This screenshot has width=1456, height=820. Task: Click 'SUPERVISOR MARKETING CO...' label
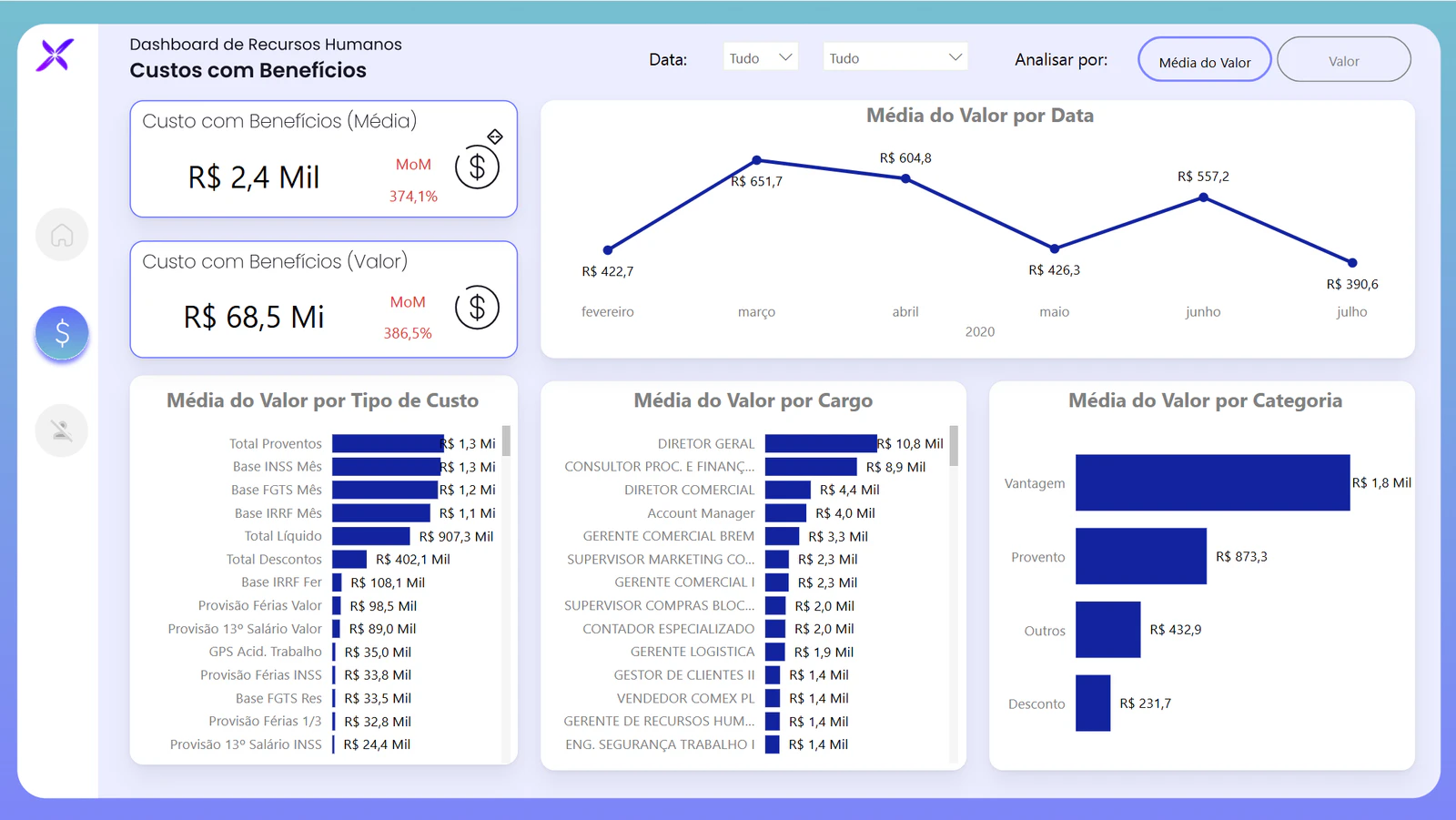click(661, 559)
